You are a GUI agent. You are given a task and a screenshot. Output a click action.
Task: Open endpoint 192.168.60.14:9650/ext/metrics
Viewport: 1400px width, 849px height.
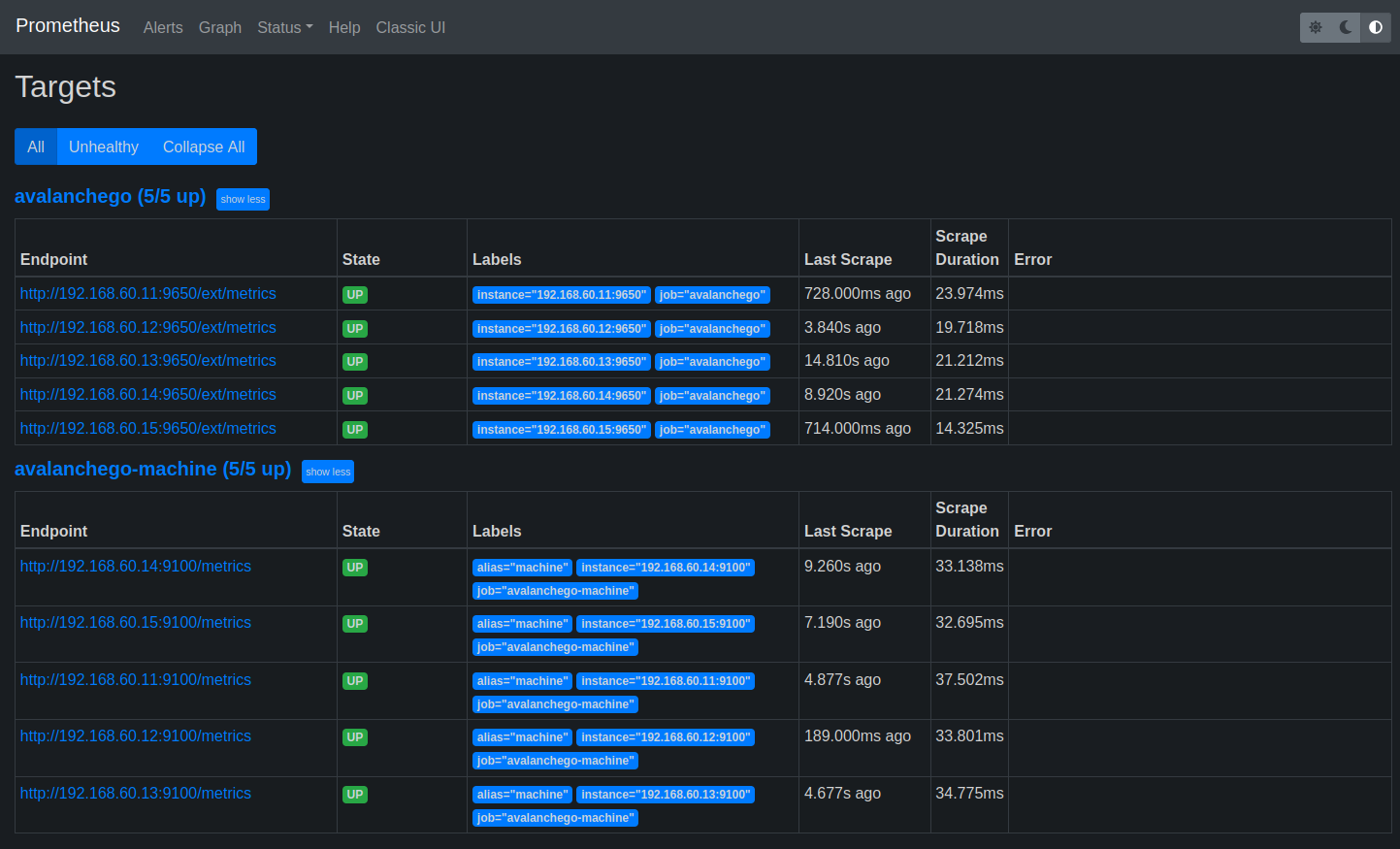pyautogui.click(x=148, y=395)
